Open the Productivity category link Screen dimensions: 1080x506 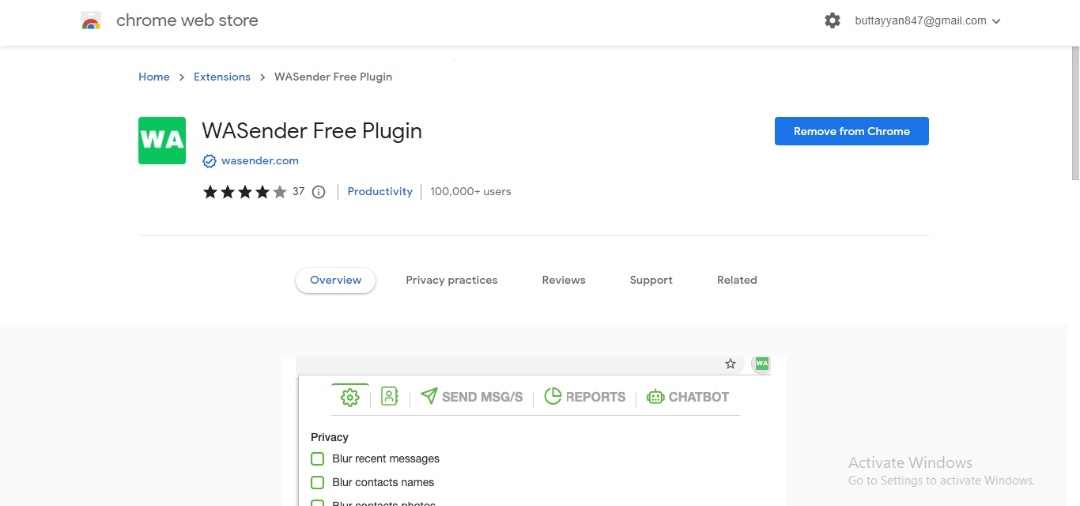click(x=380, y=192)
